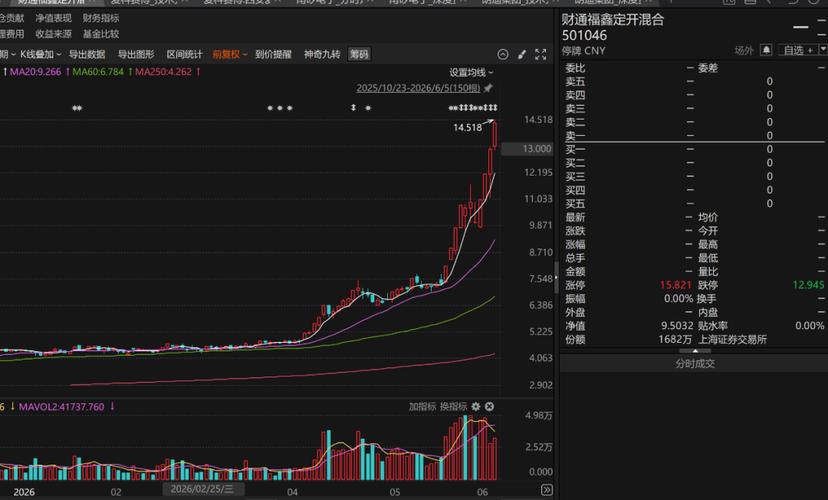Open the dropdown arrow next to 自选

(822, 50)
